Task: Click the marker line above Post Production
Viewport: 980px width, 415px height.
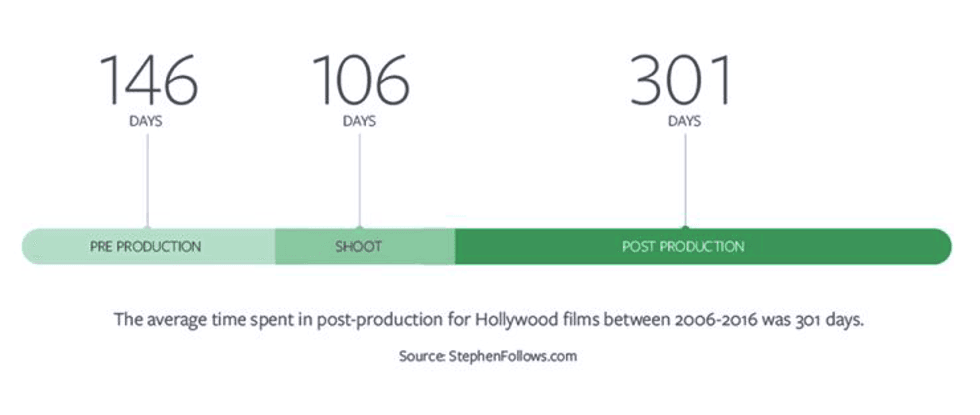Action: [x=685, y=180]
